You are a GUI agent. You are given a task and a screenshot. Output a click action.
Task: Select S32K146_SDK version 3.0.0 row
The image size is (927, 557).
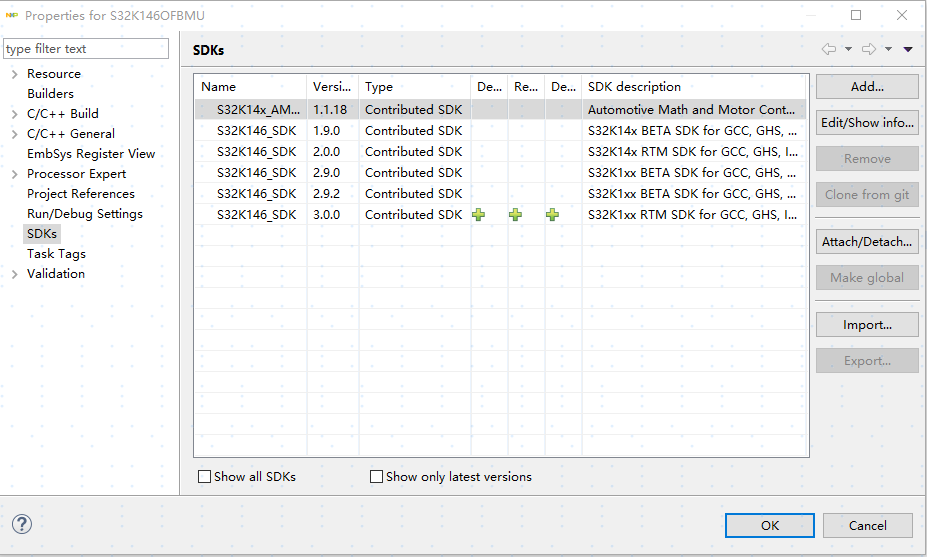tap(500, 215)
